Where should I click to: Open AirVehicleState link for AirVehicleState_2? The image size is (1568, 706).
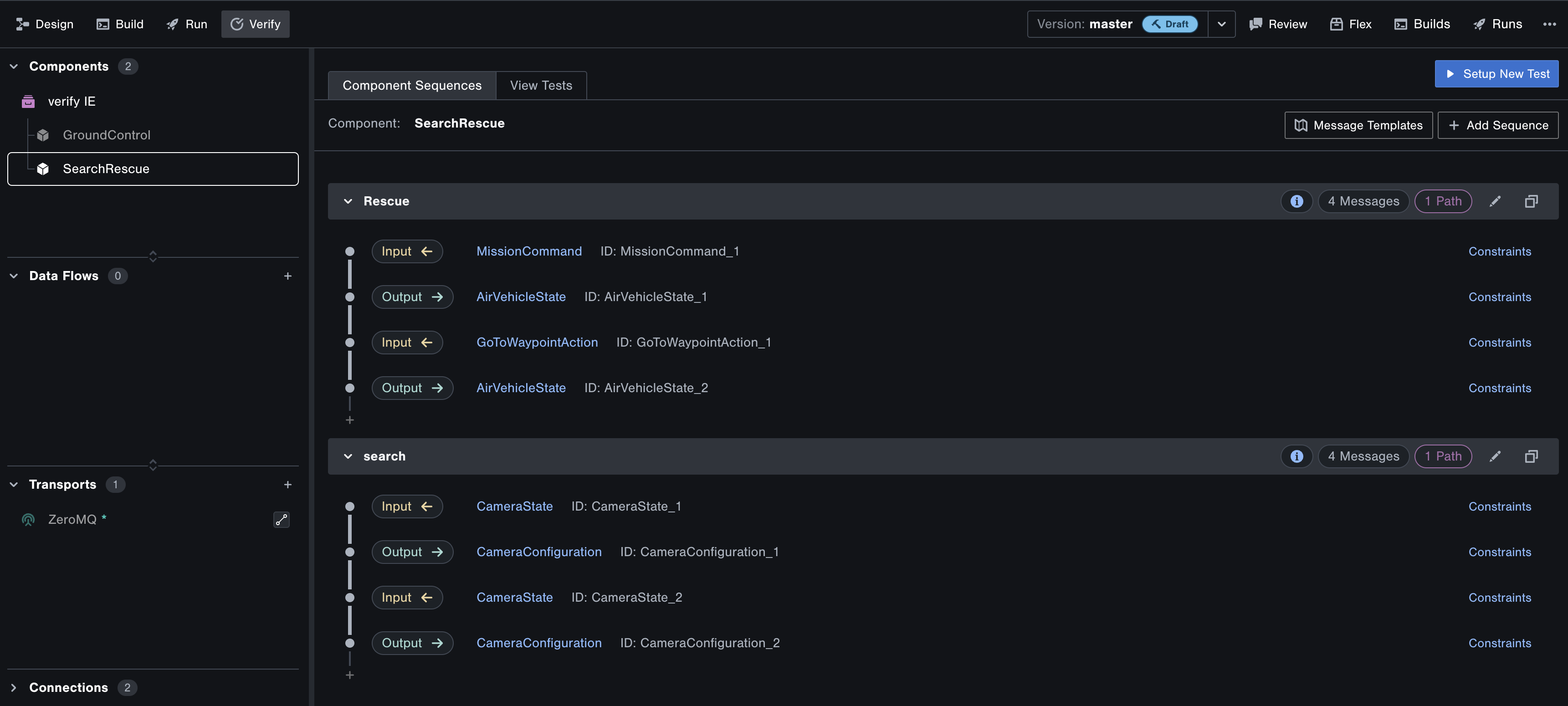pyautogui.click(x=520, y=388)
